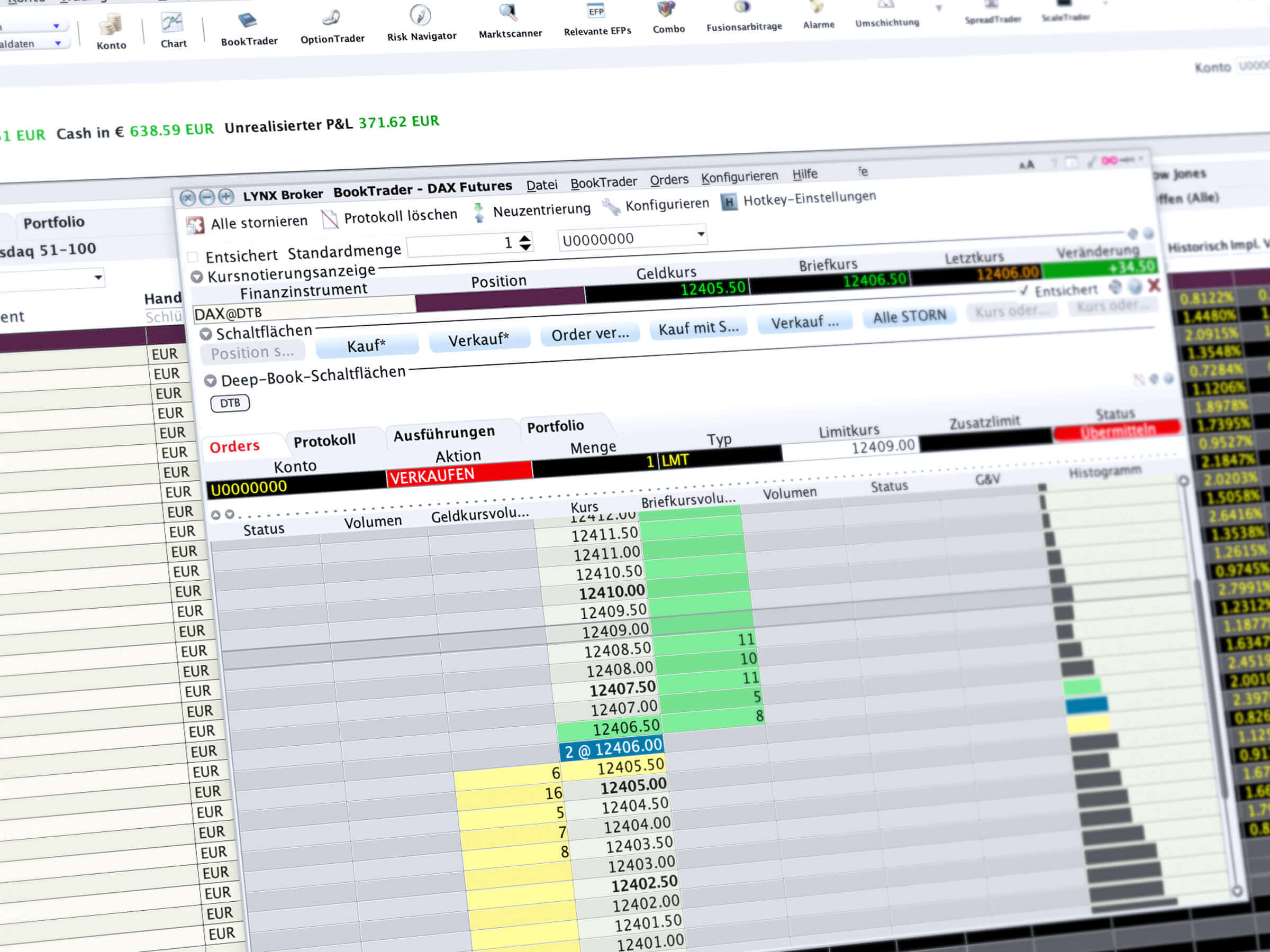Open the Chart tool icon

pyautogui.click(x=172, y=23)
